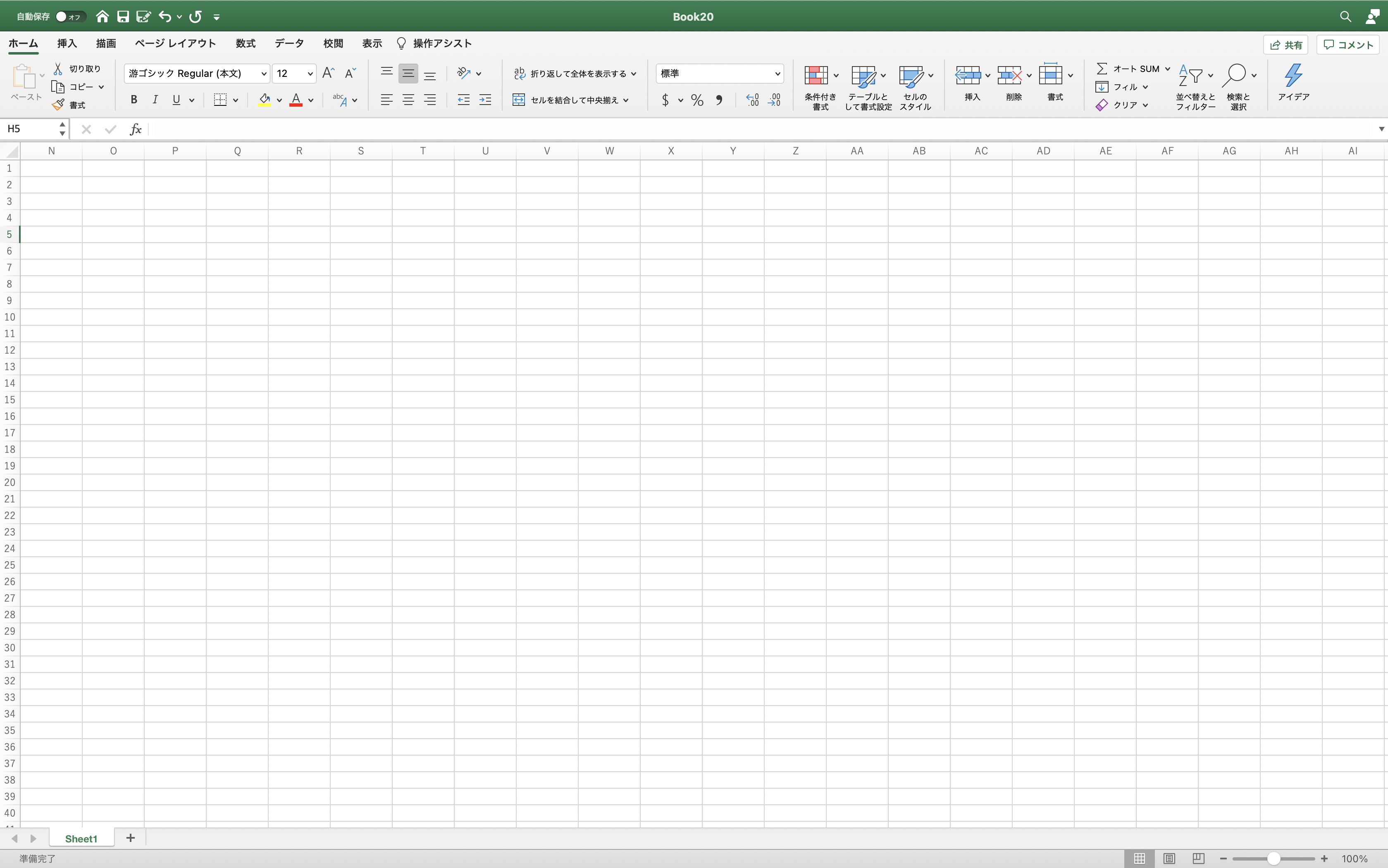Viewport: 1388px width, 868px height.
Task: Apply comma style
Action: 719,100
